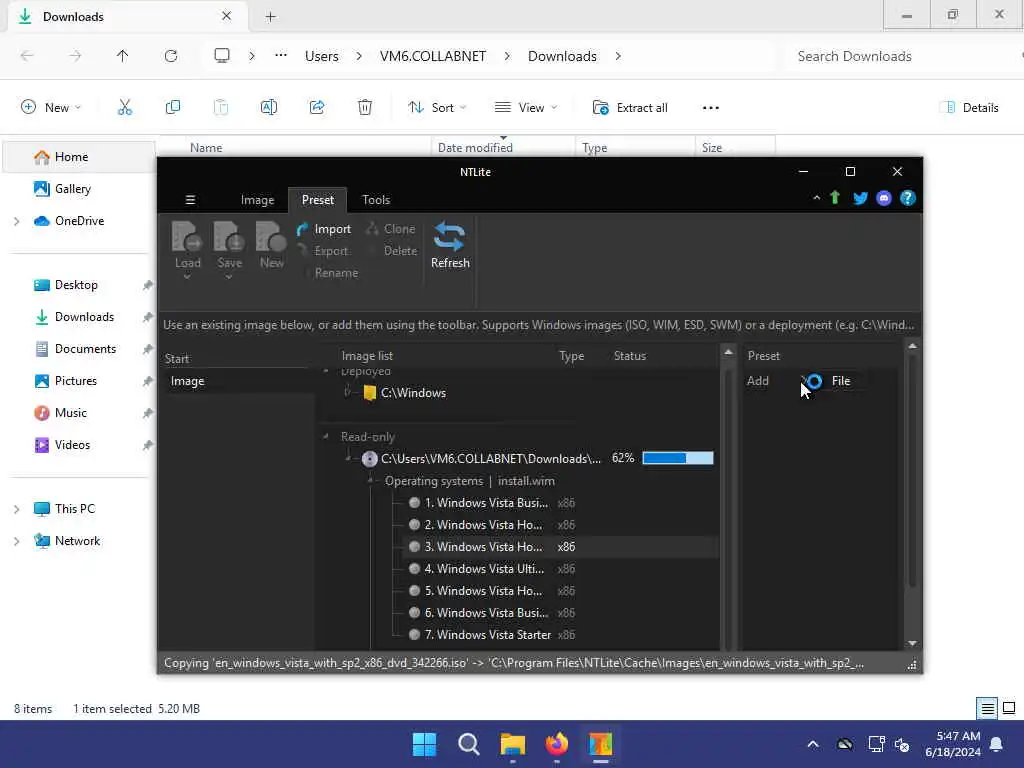Toggle the Details pane in File Explorer
Viewport: 1024px width, 768px height.
[x=969, y=108]
